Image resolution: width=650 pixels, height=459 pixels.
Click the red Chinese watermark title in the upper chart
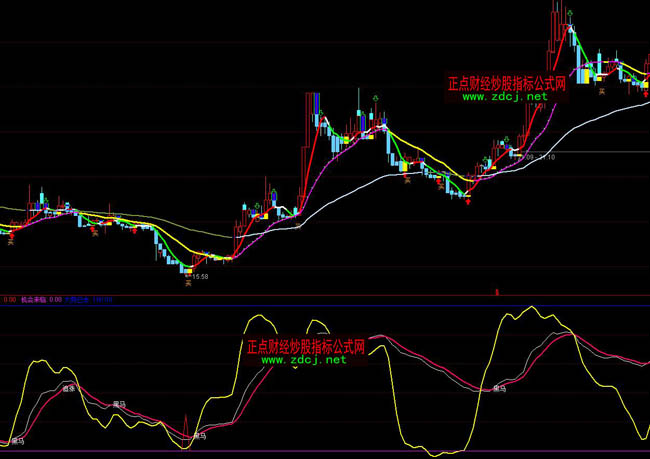pyautogui.click(x=506, y=84)
